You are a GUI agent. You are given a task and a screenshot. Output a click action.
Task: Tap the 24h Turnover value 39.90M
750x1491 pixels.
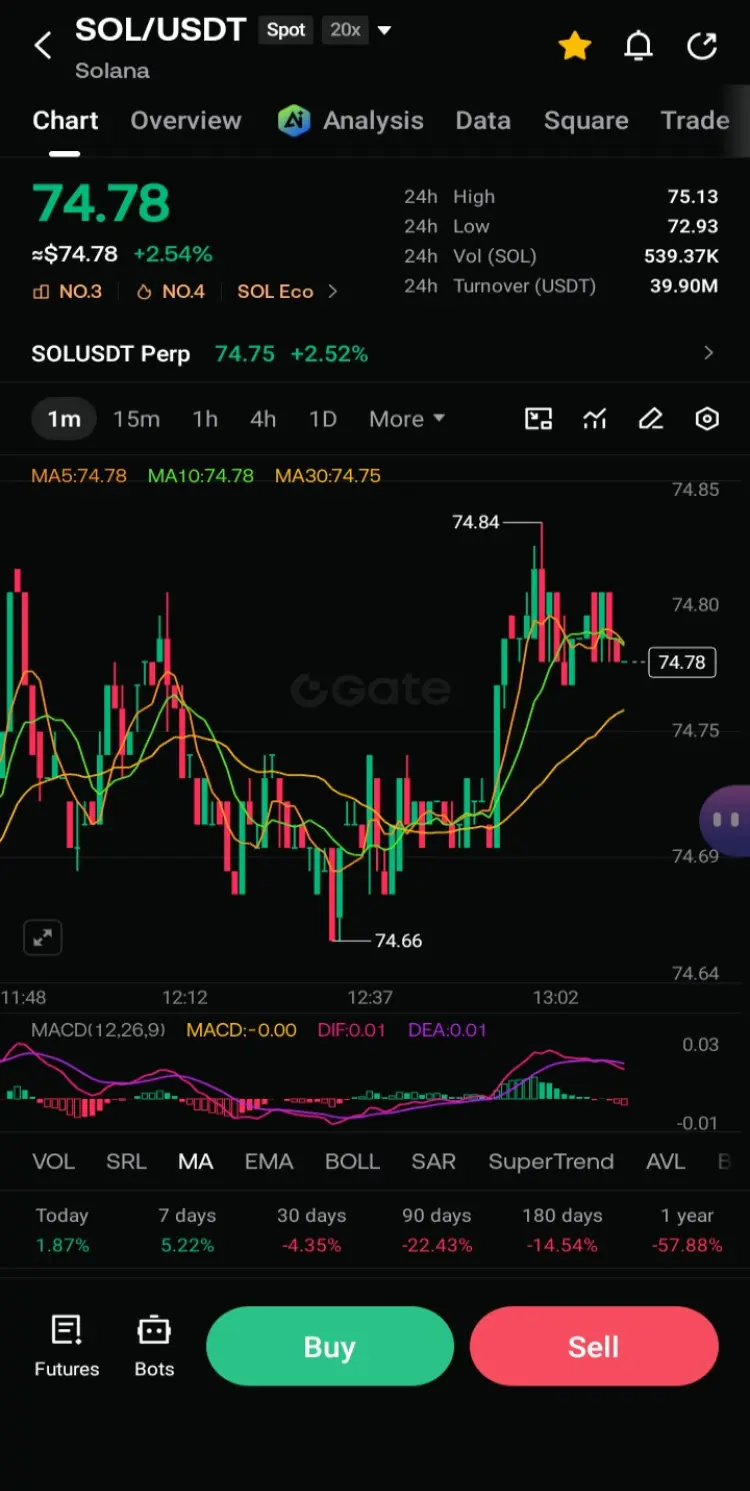[684, 286]
